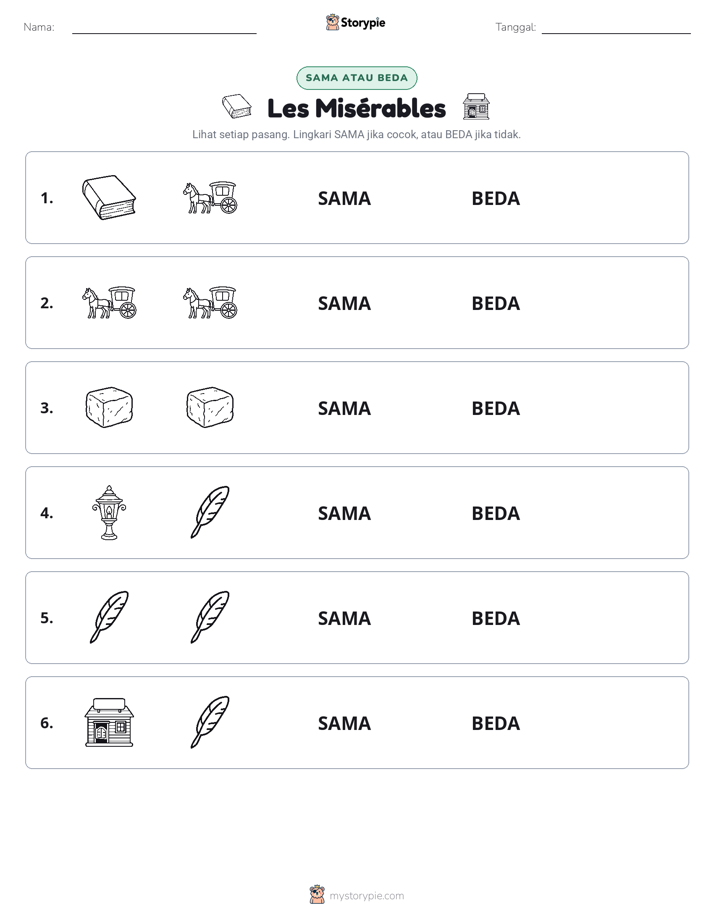Click the small house icon beside title
Screen dimensions: 714x924
476,107
